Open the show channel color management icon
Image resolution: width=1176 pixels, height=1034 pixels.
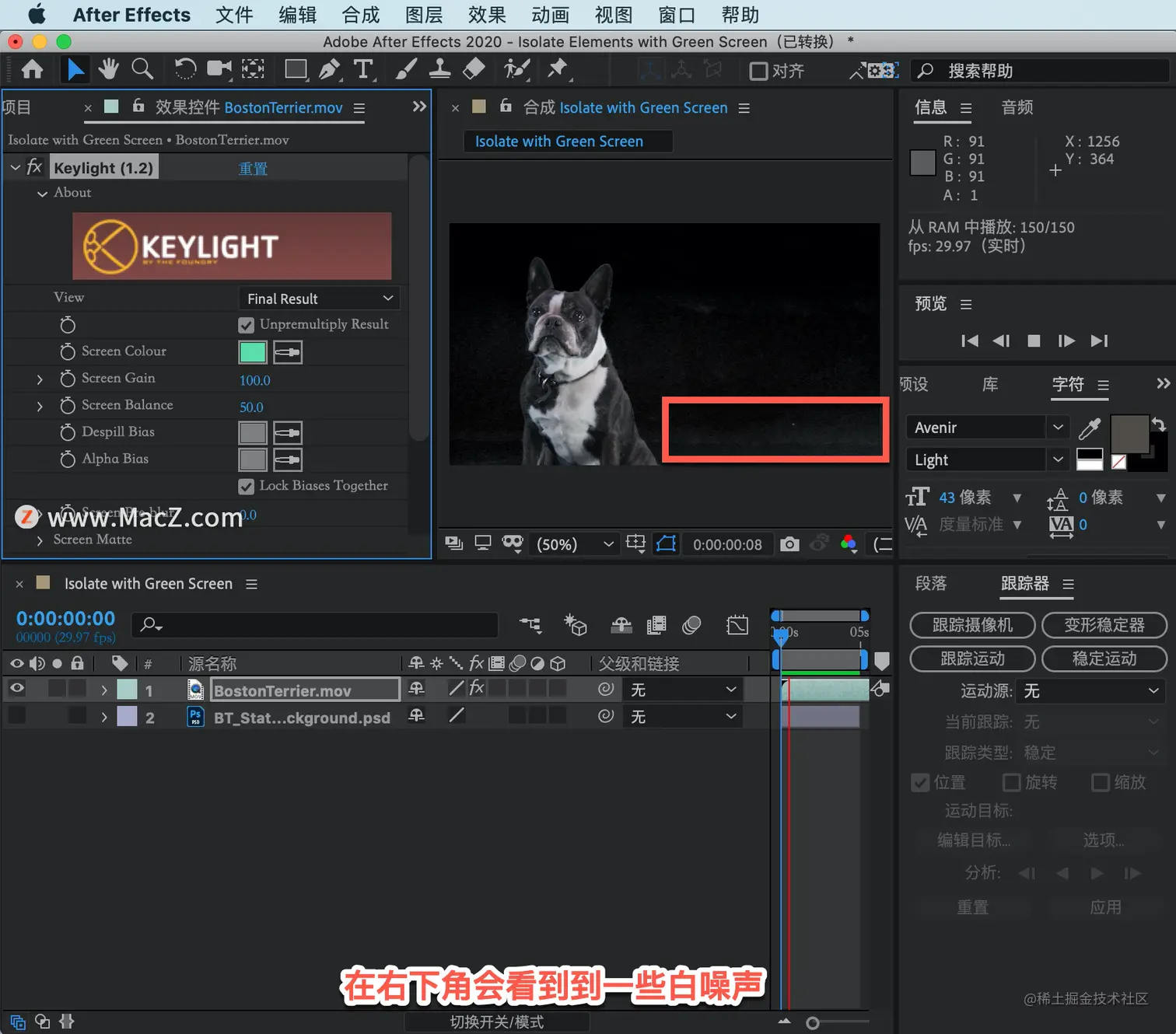pyautogui.click(x=849, y=544)
